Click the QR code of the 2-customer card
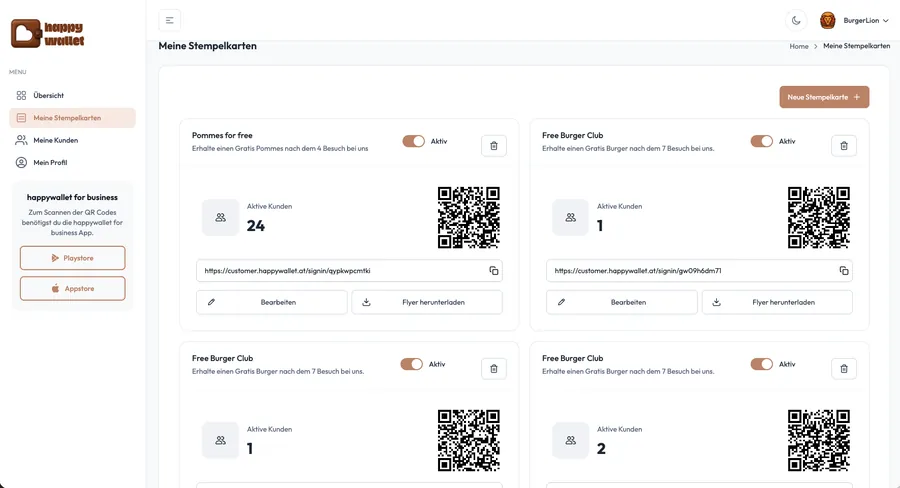 pyautogui.click(x=818, y=440)
